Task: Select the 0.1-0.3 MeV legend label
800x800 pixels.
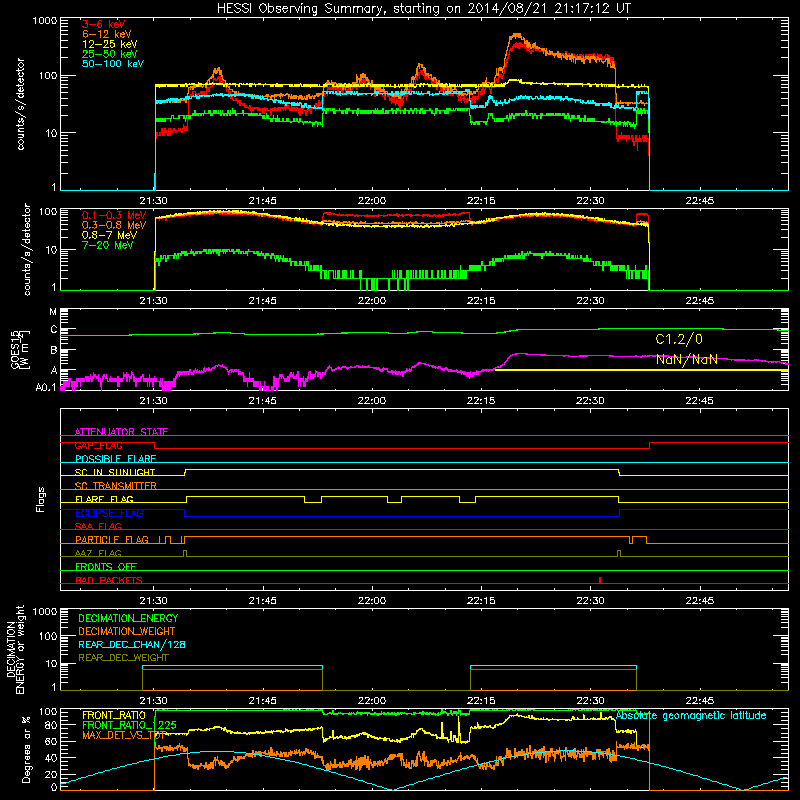Action: [x=114, y=215]
